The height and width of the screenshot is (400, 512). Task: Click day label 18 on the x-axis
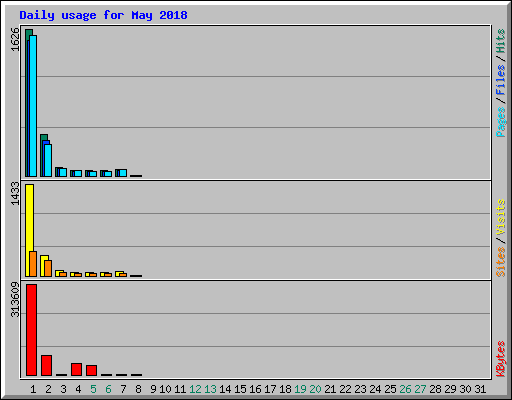click(285, 389)
